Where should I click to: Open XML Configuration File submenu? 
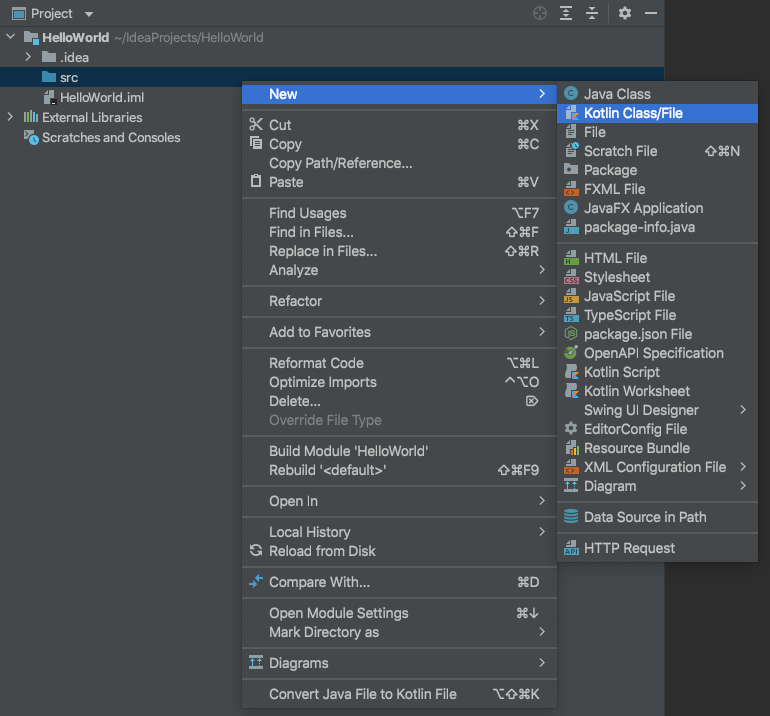[x=657, y=467]
